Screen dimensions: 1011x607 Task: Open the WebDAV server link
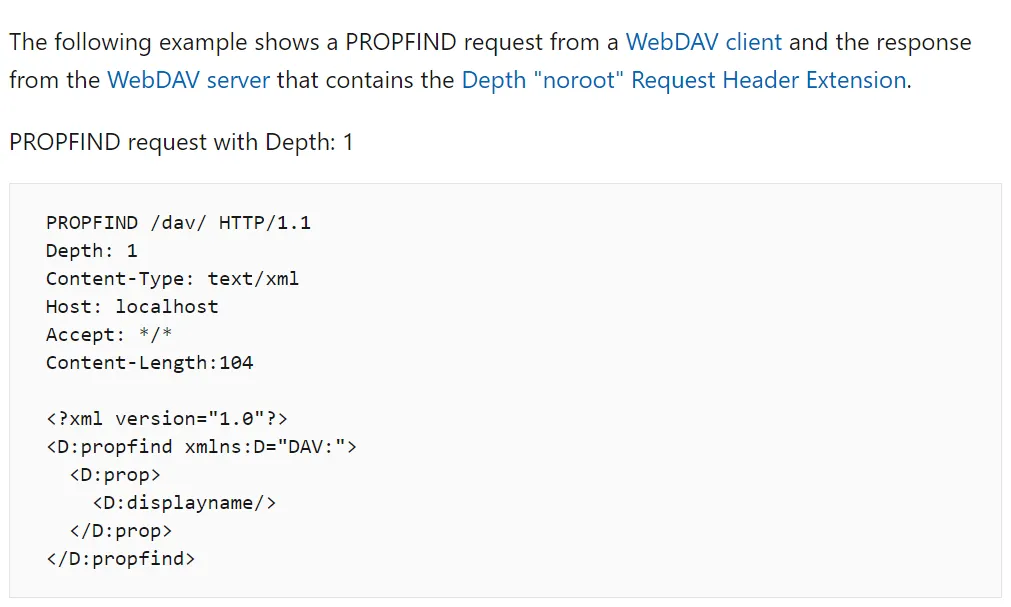188,80
